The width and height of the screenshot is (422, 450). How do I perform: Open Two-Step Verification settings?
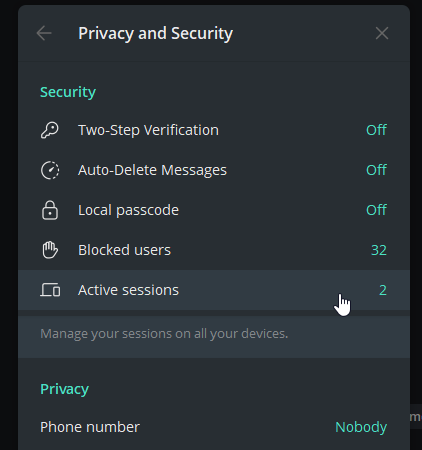(x=214, y=130)
